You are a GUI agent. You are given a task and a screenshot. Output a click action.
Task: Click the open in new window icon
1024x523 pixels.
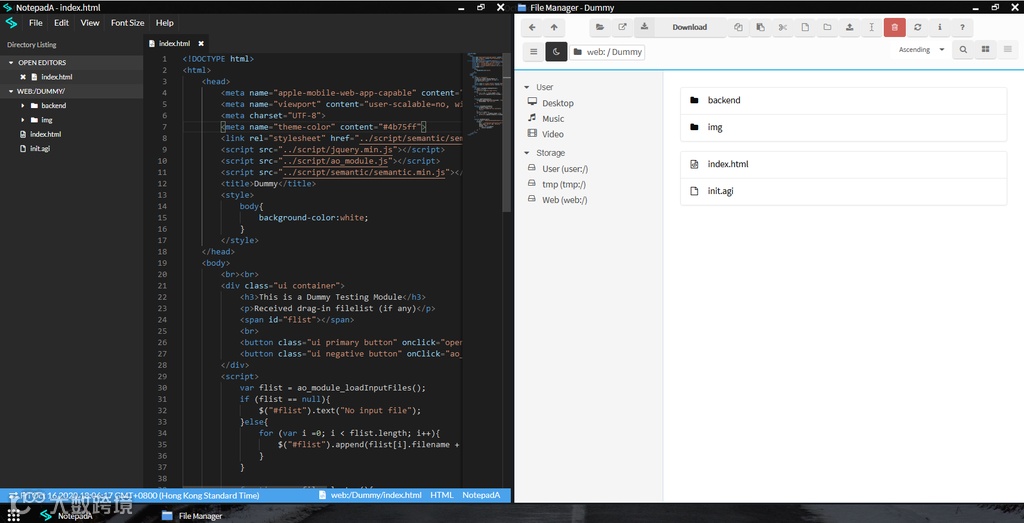622,27
